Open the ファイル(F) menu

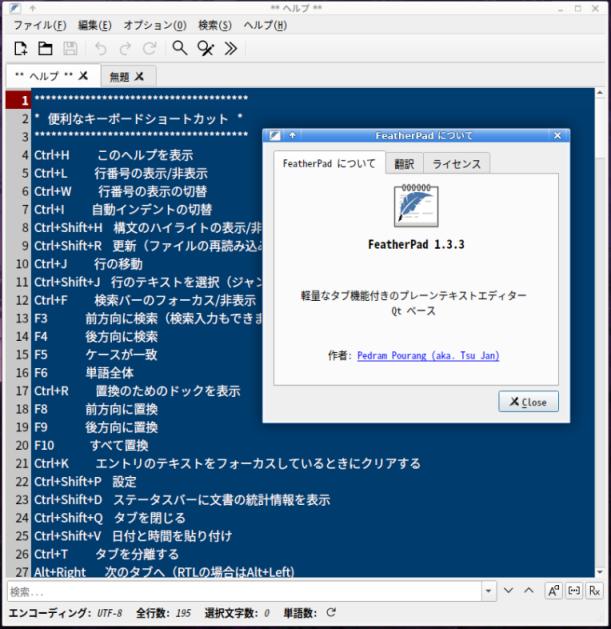pos(40,25)
